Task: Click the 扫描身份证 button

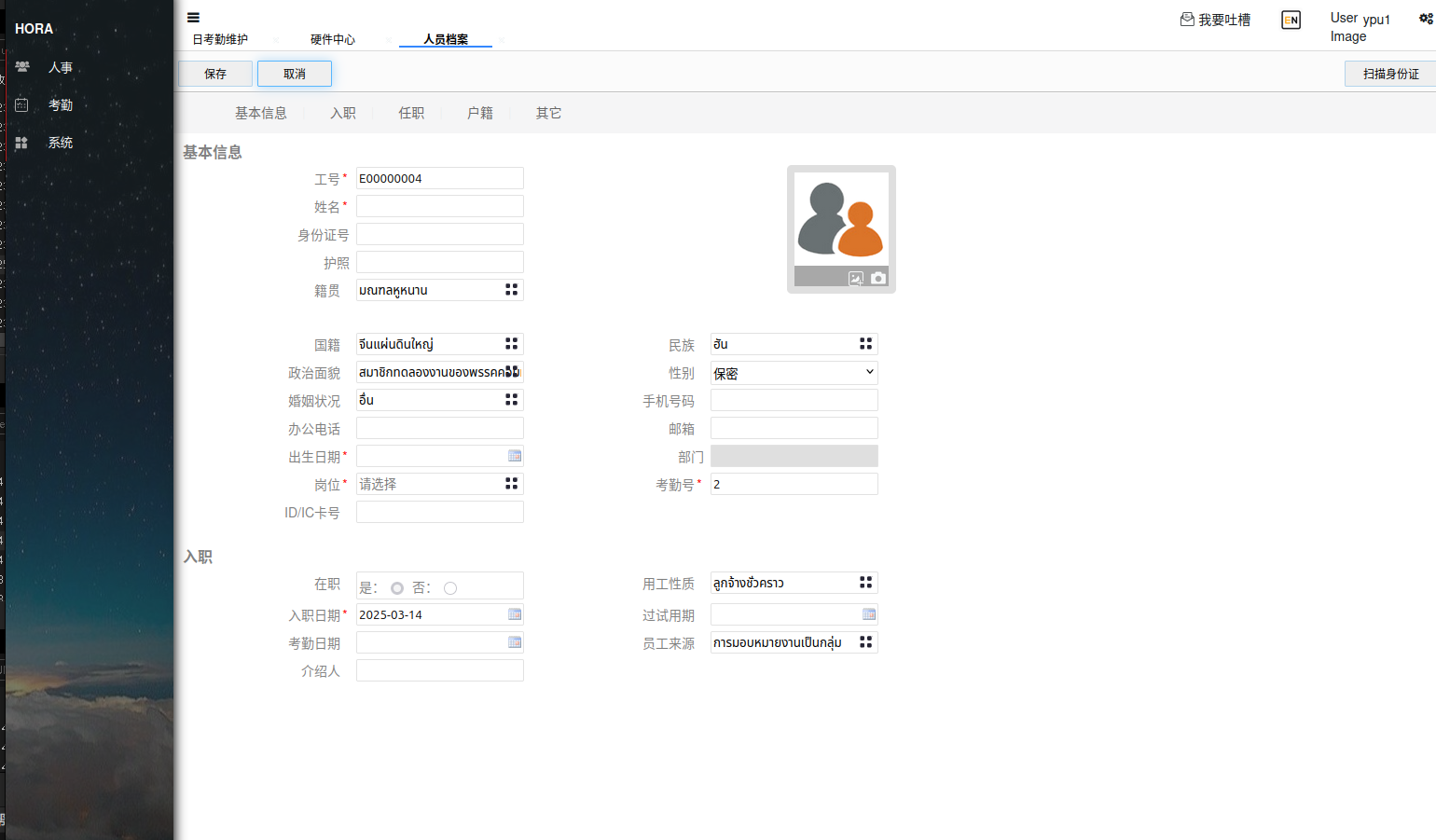Action: (1390, 74)
